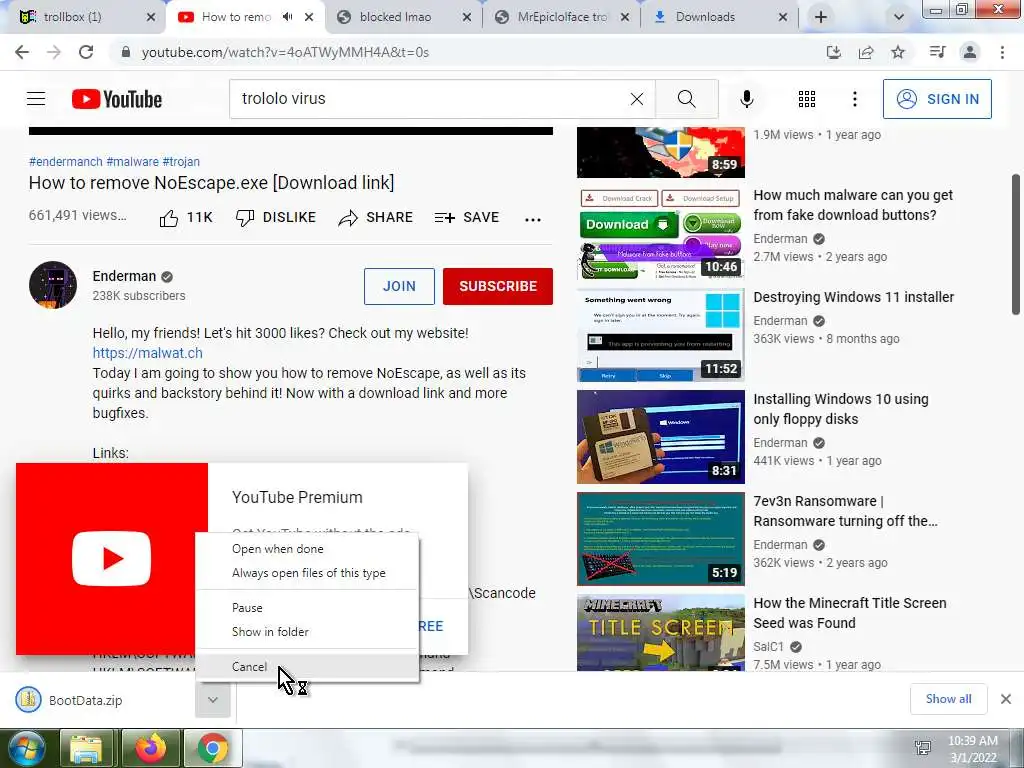Click the BootData.zip file icon
The height and width of the screenshot is (768, 1024).
point(28,699)
